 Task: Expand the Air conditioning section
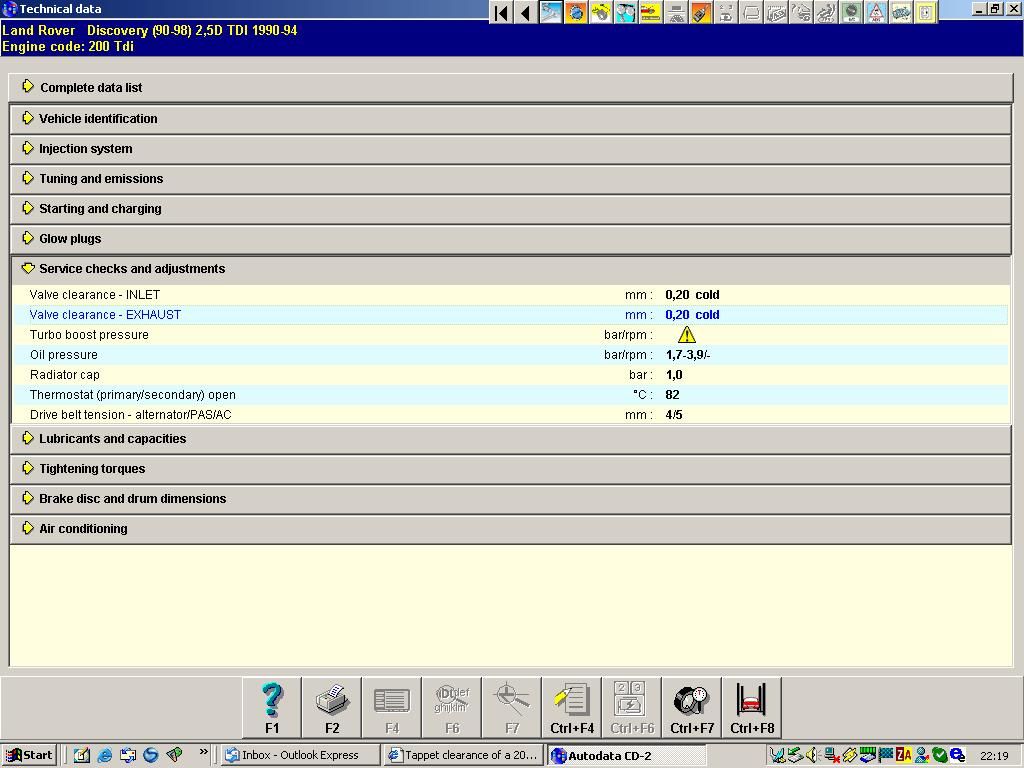(511, 529)
